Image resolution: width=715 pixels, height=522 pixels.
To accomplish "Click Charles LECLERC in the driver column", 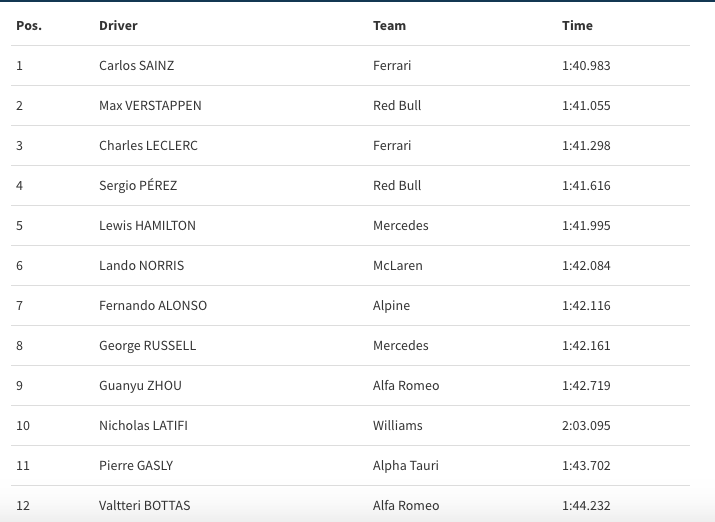I will point(148,146).
